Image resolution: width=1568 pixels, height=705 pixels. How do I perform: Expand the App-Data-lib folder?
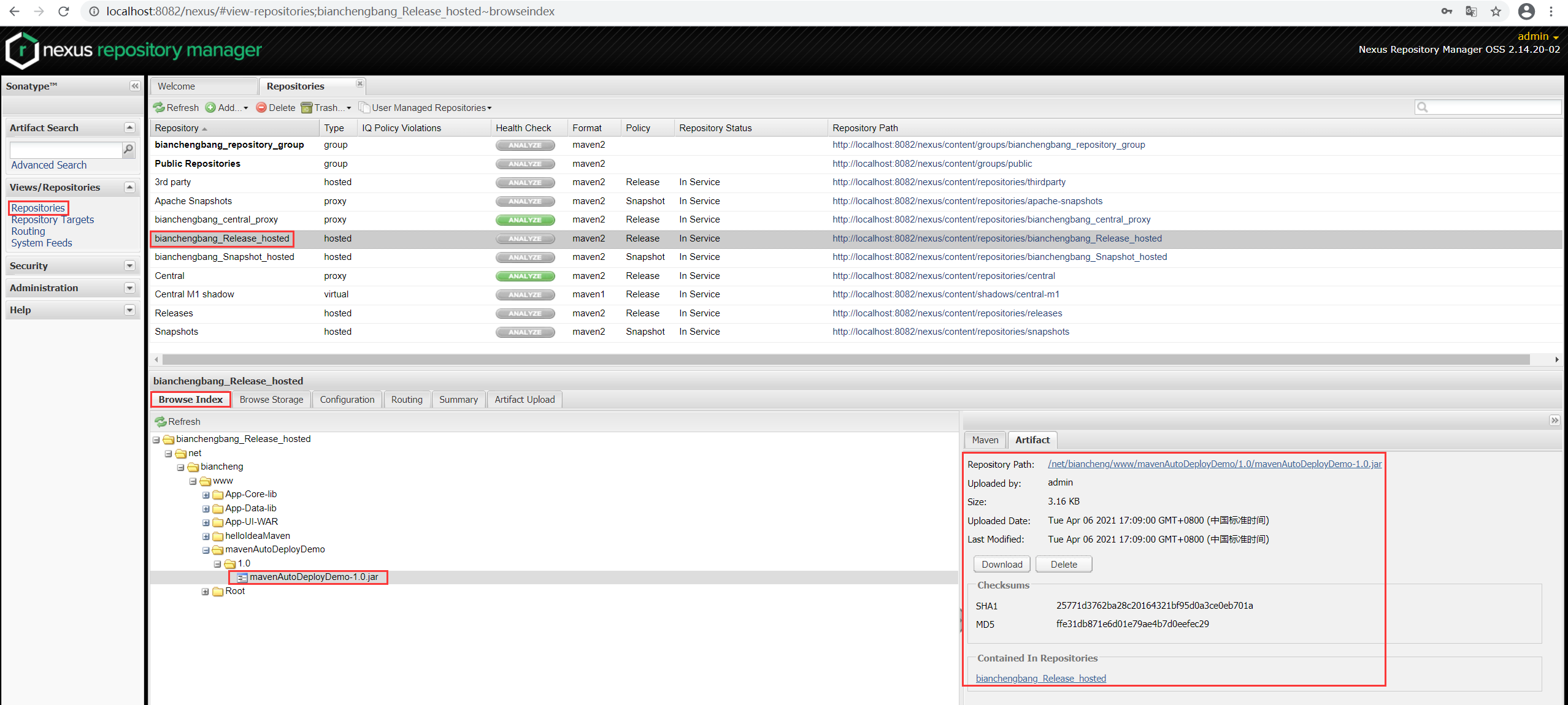point(206,509)
